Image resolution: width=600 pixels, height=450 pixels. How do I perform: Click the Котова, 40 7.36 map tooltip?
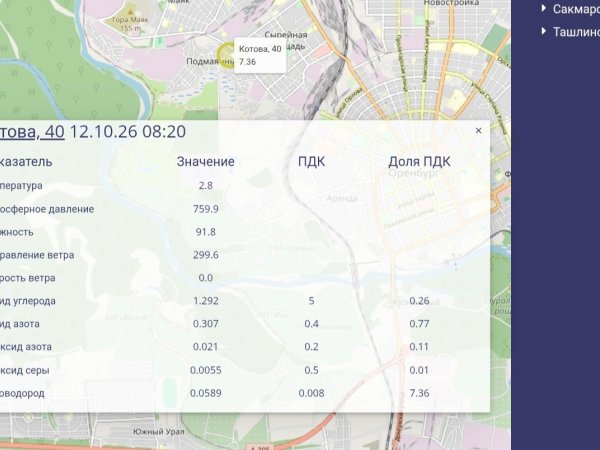tap(260, 55)
